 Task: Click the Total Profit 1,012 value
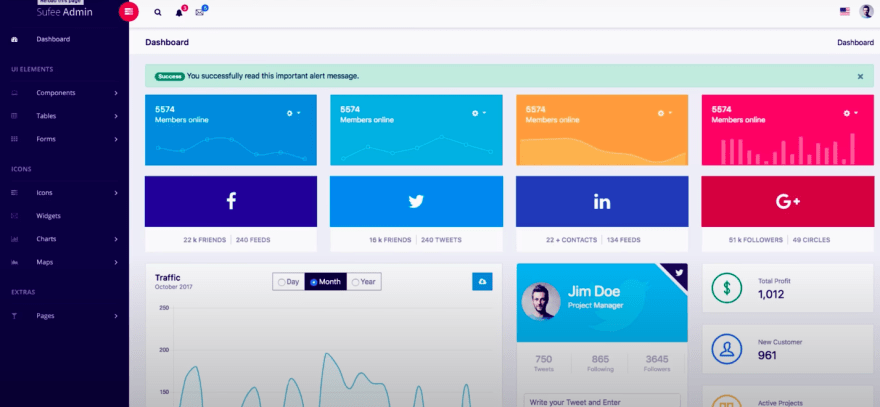click(771, 294)
